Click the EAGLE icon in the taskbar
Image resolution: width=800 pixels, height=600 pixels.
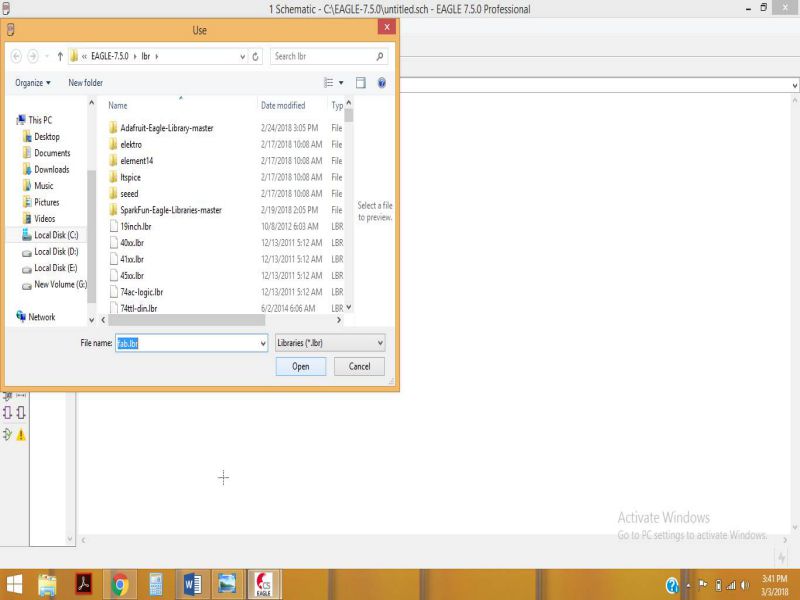tap(263, 585)
